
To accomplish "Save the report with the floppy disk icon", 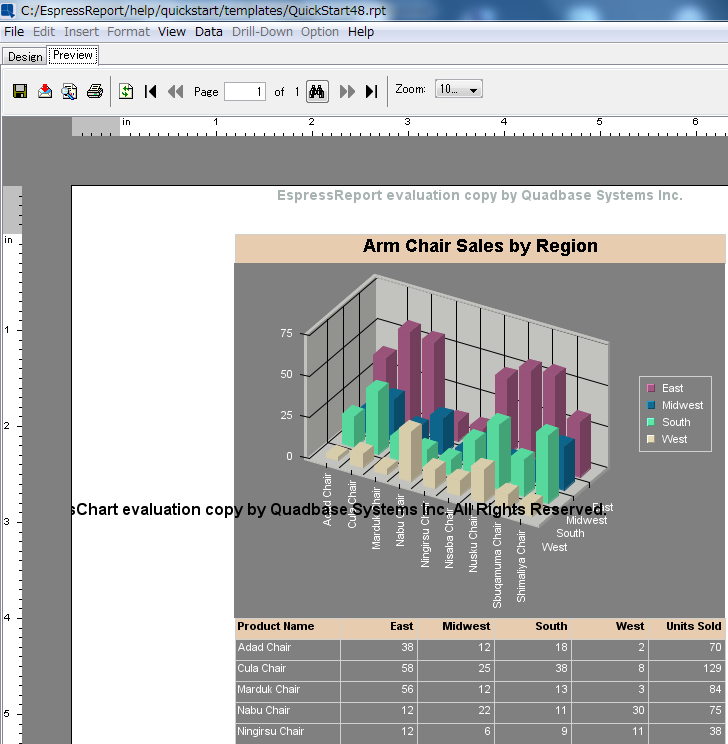I will point(20,91).
